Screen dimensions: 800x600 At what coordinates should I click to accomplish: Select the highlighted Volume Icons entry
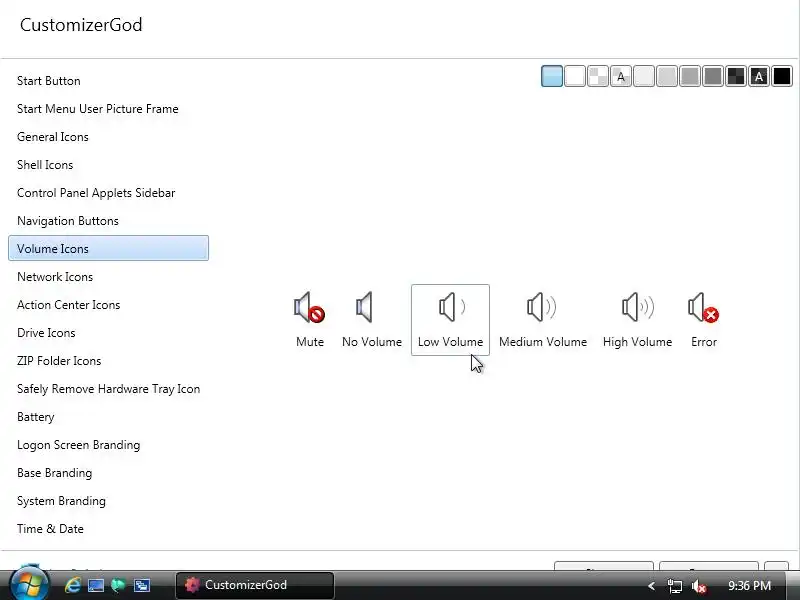point(109,248)
